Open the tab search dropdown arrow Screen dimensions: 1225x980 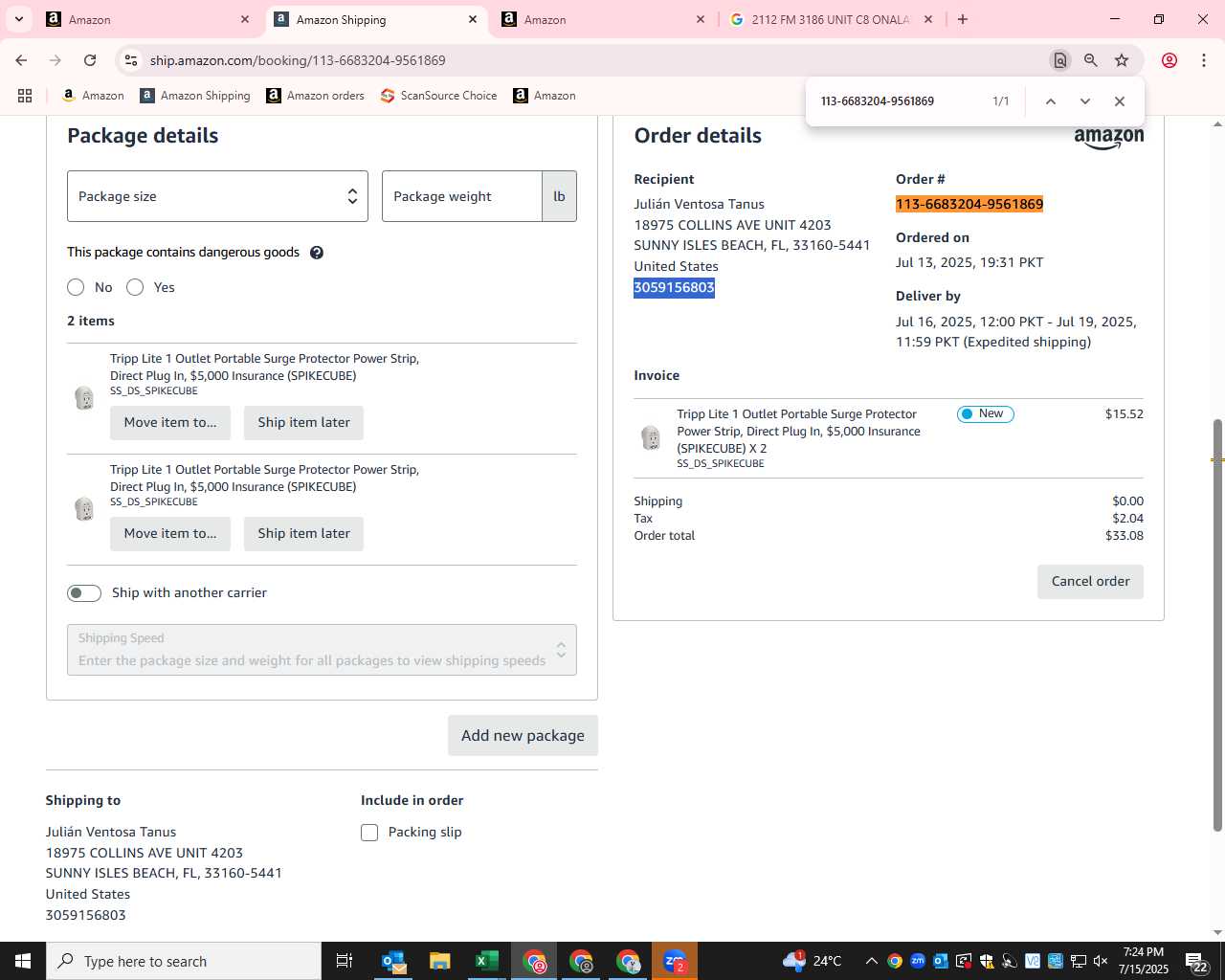click(18, 19)
